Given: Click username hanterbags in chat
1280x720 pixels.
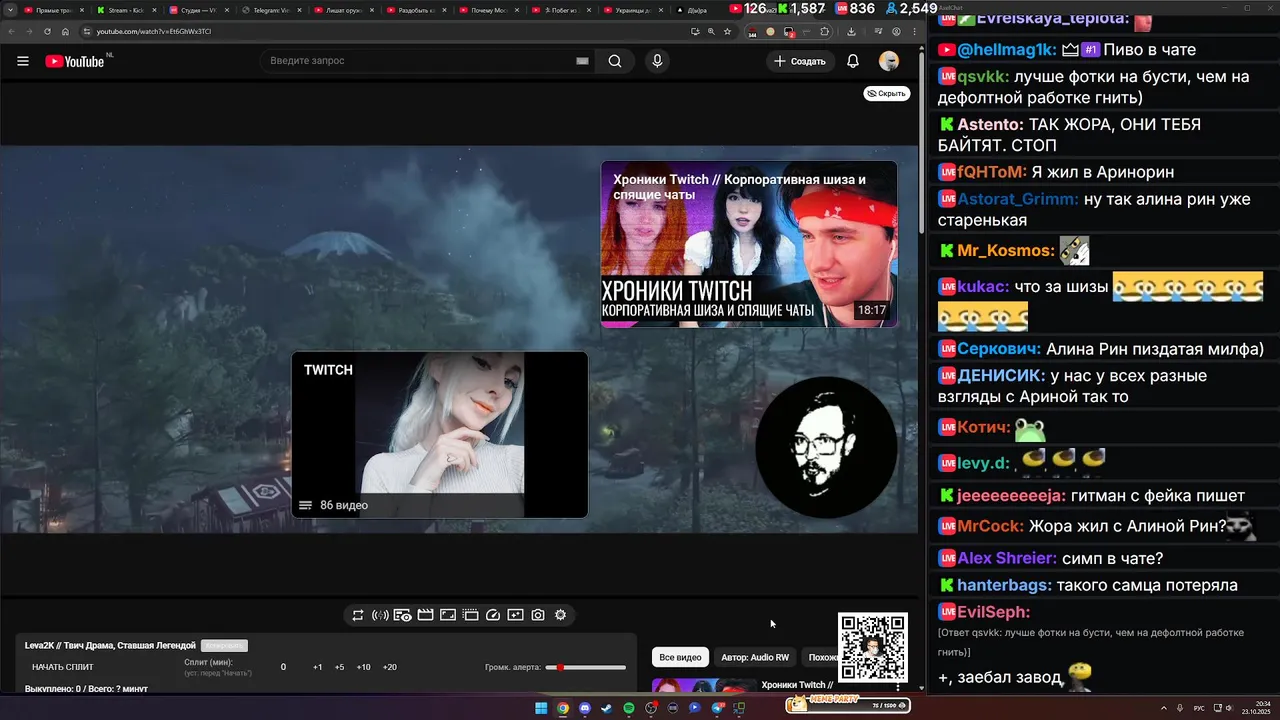Looking at the screenshot, I should click(1004, 585).
